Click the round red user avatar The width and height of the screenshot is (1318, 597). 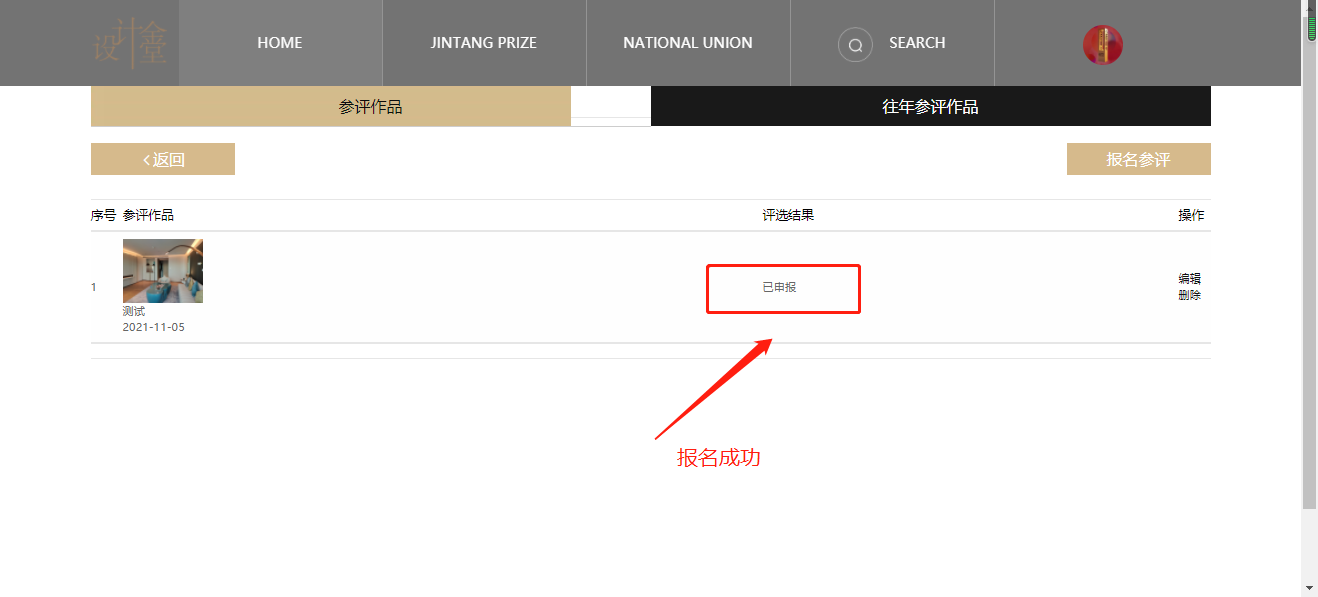[x=1103, y=45]
